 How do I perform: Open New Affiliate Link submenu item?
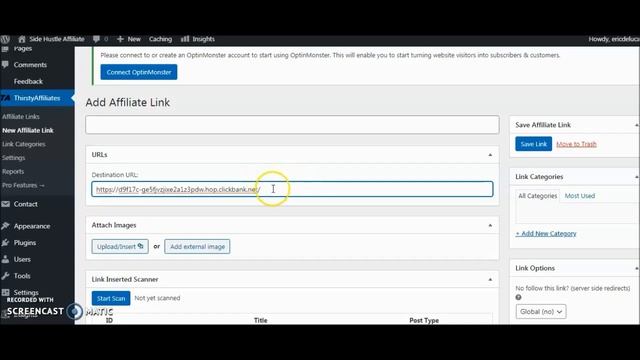pos(28,131)
